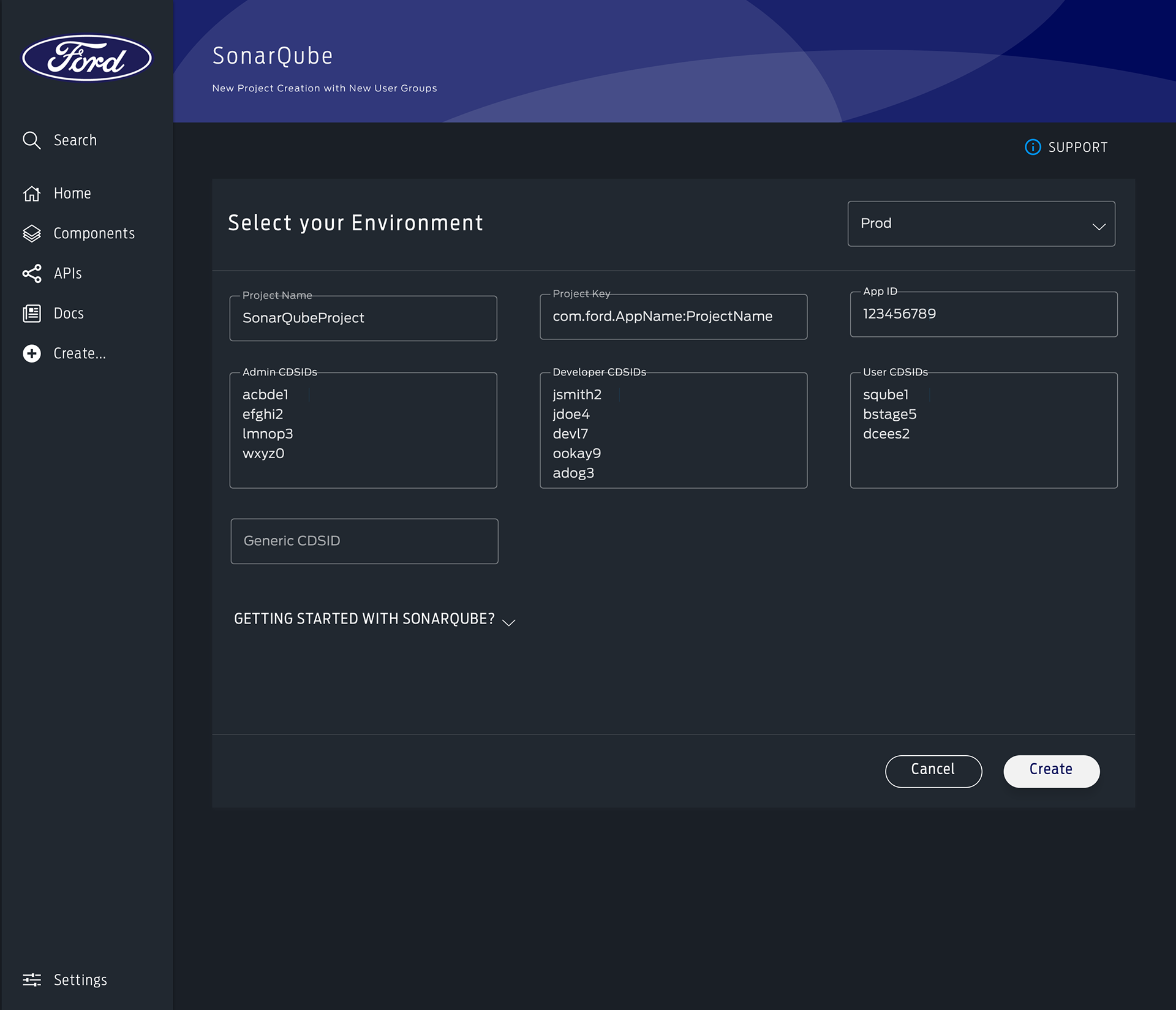Click into the Project Key field
Image resolution: width=1176 pixels, height=1010 pixels.
[x=673, y=317]
